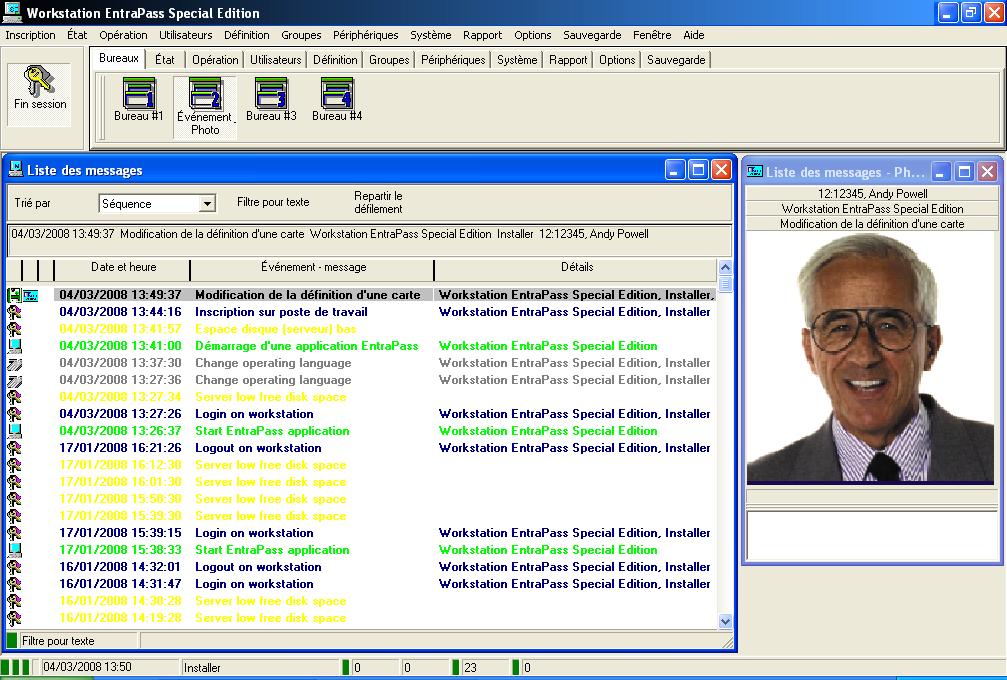Click the computer icon on the 15:38:33 Start EntraPass row
1007x680 pixels.
click(x=13, y=550)
